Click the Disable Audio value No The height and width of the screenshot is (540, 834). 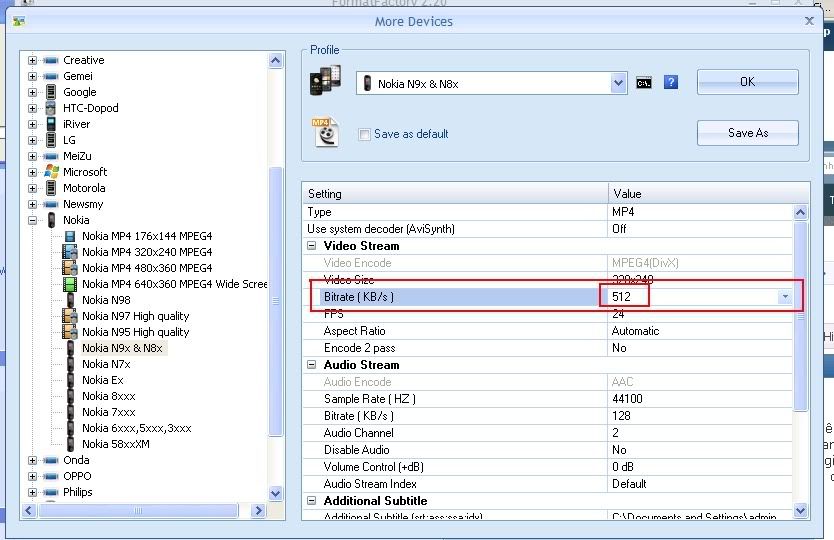pos(619,450)
